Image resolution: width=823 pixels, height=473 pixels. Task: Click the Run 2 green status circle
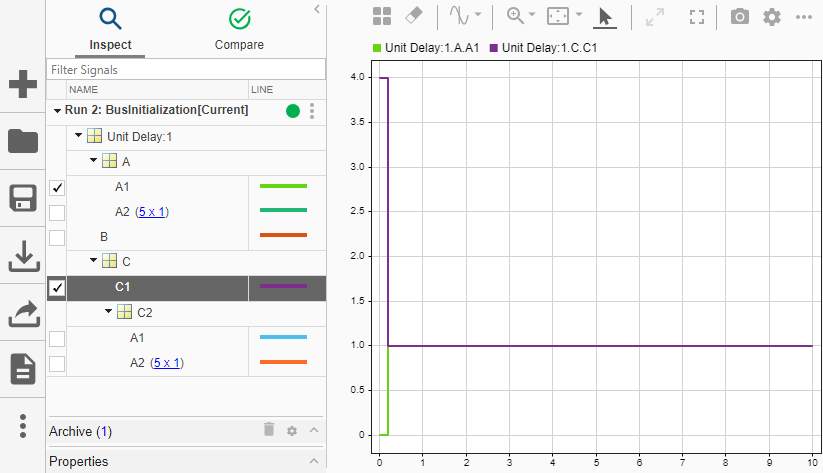pos(293,111)
